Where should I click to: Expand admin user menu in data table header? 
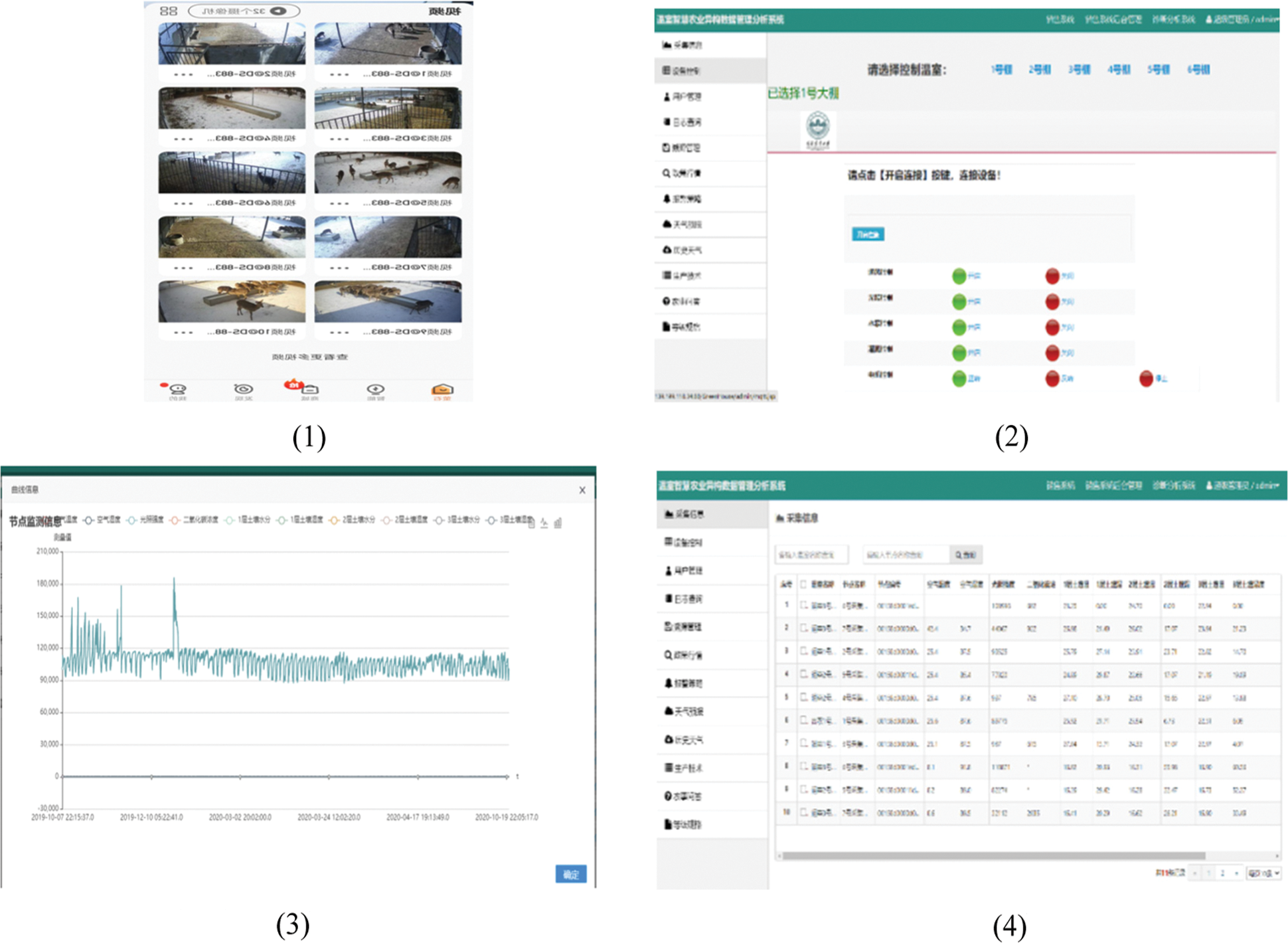[1242, 485]
